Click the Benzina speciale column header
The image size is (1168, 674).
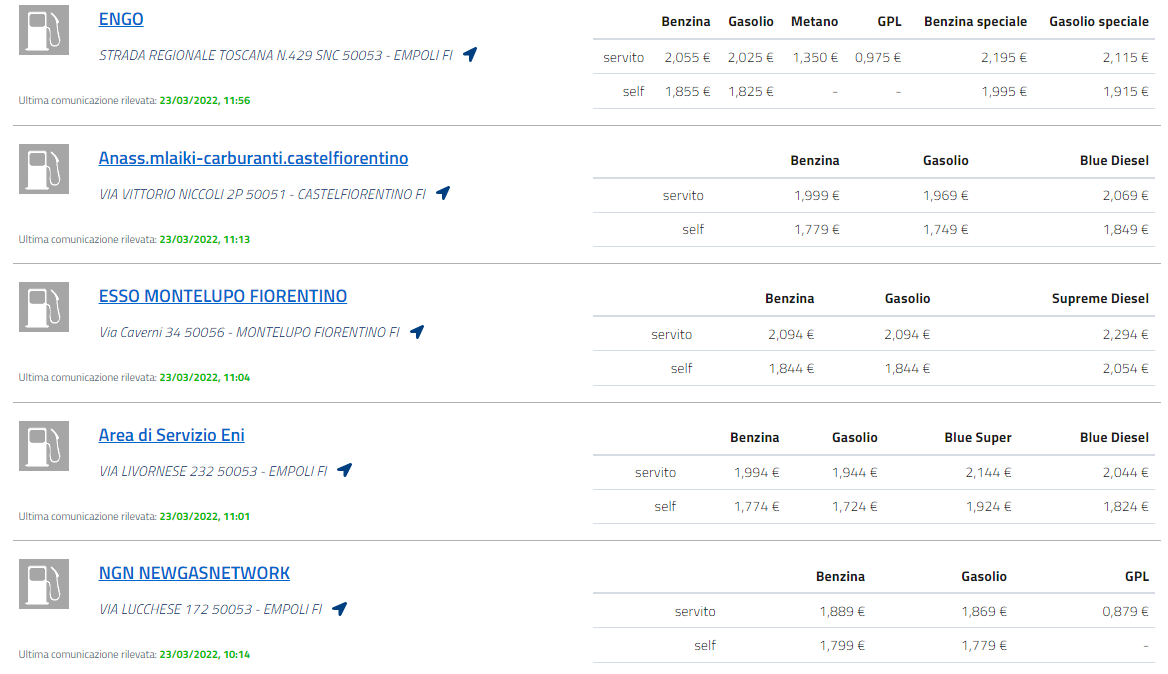click(975, 21)
